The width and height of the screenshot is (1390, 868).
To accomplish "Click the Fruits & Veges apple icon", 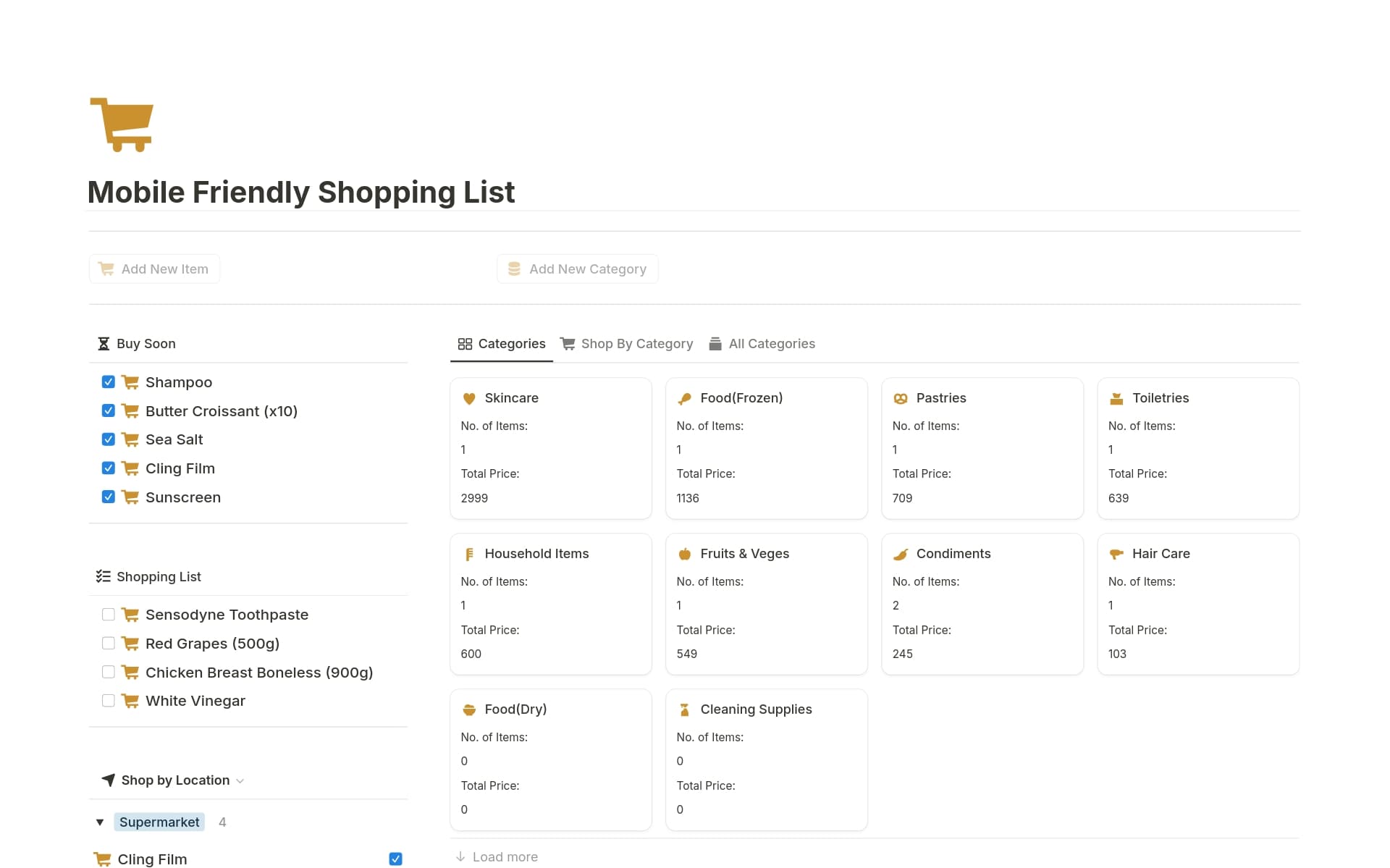I will (684, 553).
